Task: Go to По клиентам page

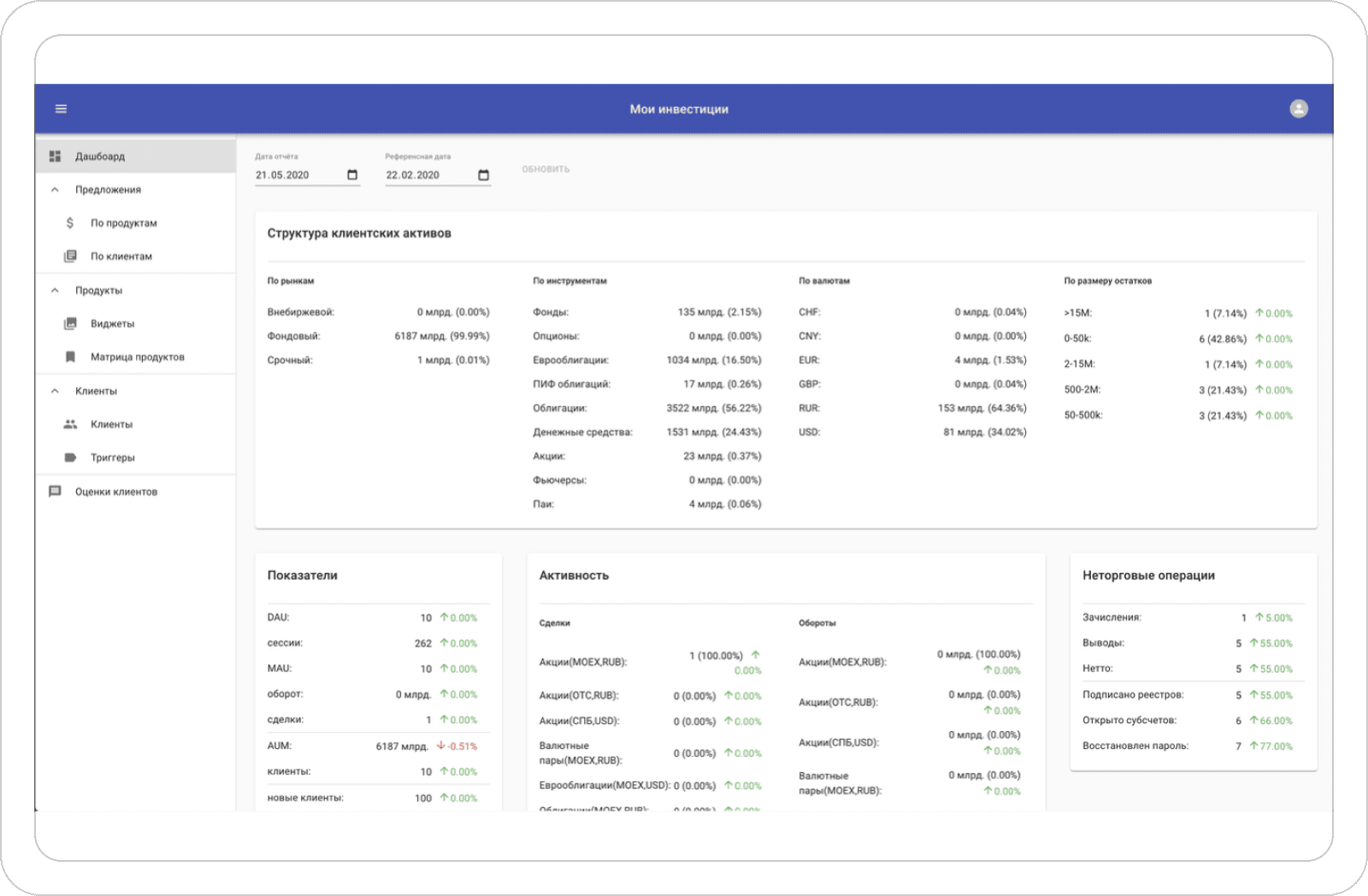Action: click(x=135, y=256)
